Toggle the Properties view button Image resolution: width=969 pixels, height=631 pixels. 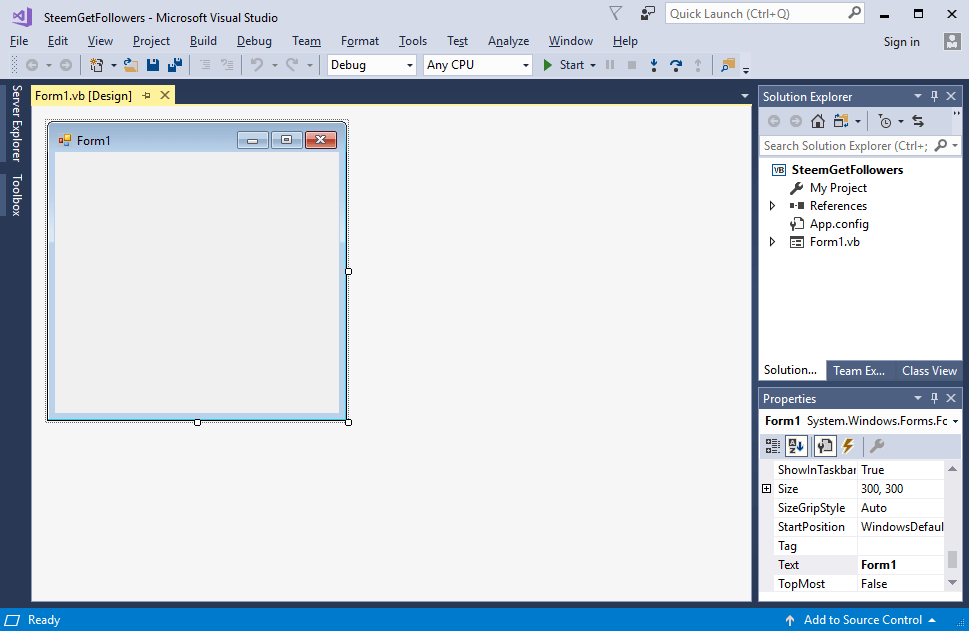pyautogui.click(x=824, y=446)
